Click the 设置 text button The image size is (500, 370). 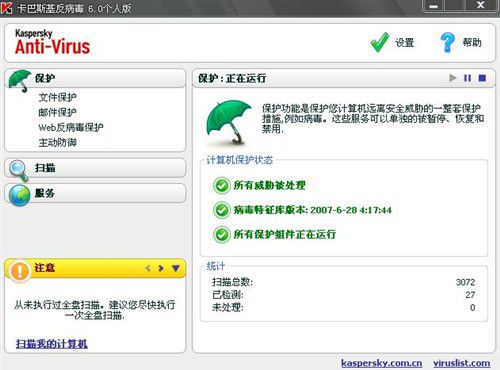[404, 43]
